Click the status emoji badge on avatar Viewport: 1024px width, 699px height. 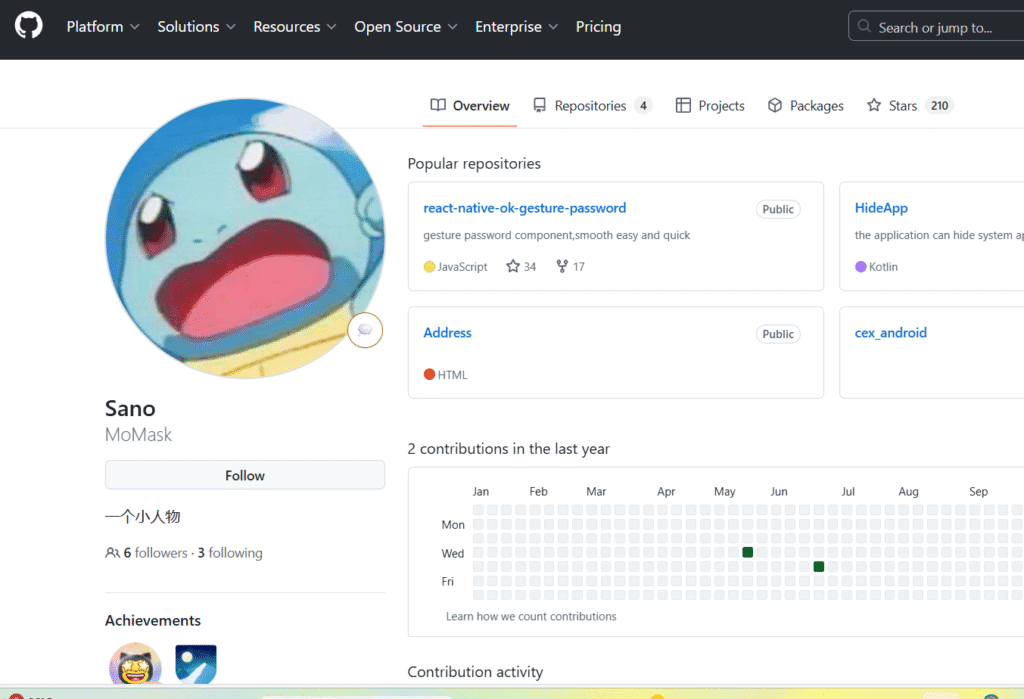365,330
